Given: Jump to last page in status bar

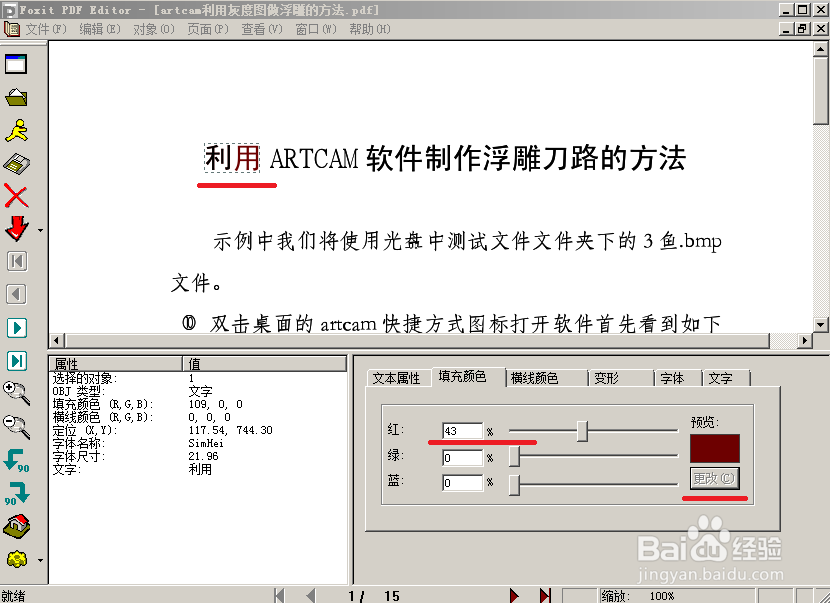Looking at the screenshot, I should pyautogui.click(x=545, y=596).
